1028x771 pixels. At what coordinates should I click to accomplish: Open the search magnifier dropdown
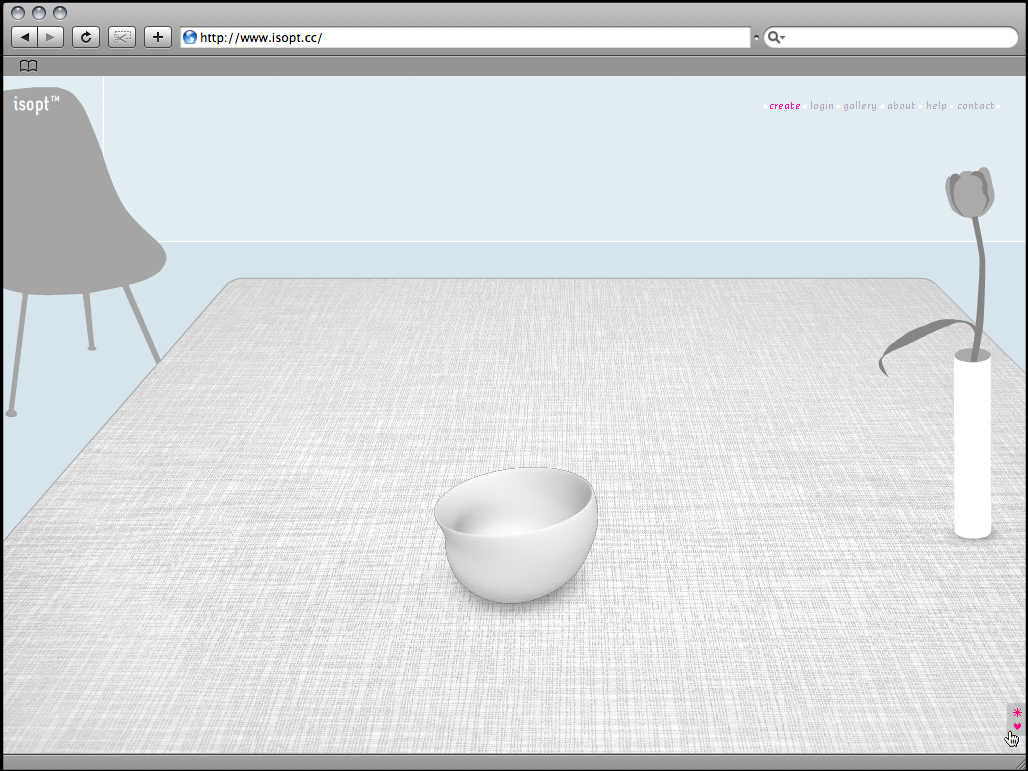pos(776,37)
